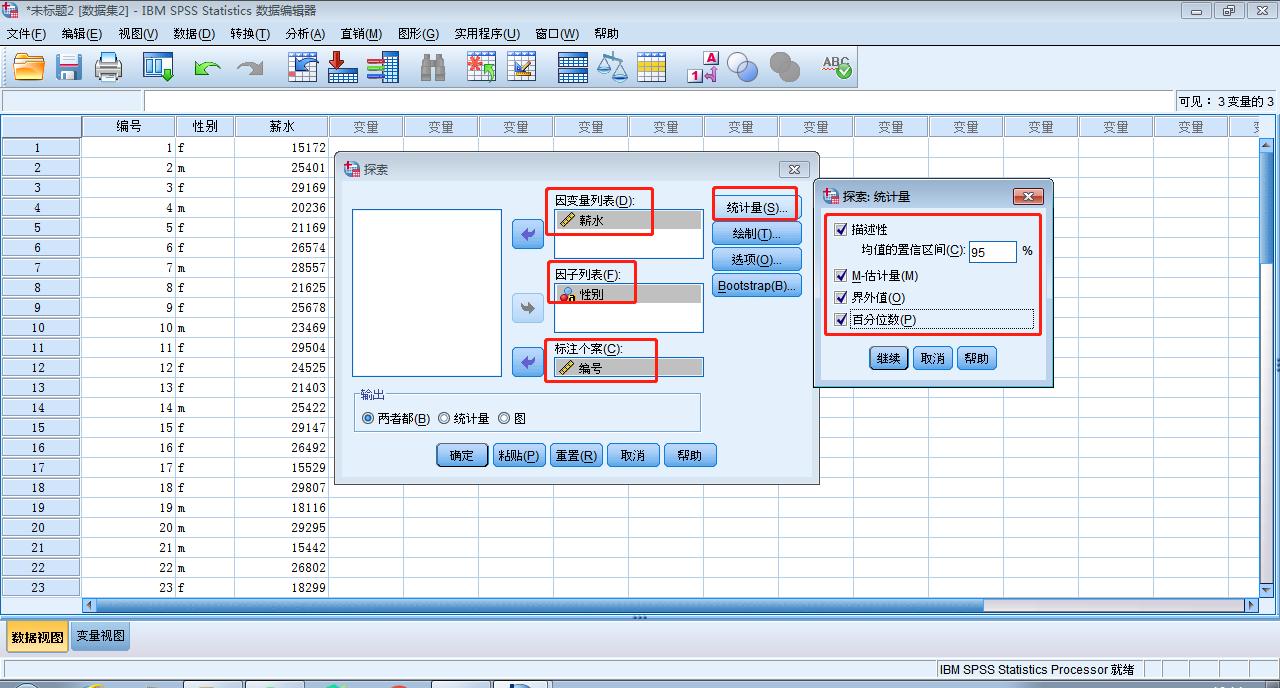
Task: Close the 探索 dialog with its X
Action: point(794,169)
